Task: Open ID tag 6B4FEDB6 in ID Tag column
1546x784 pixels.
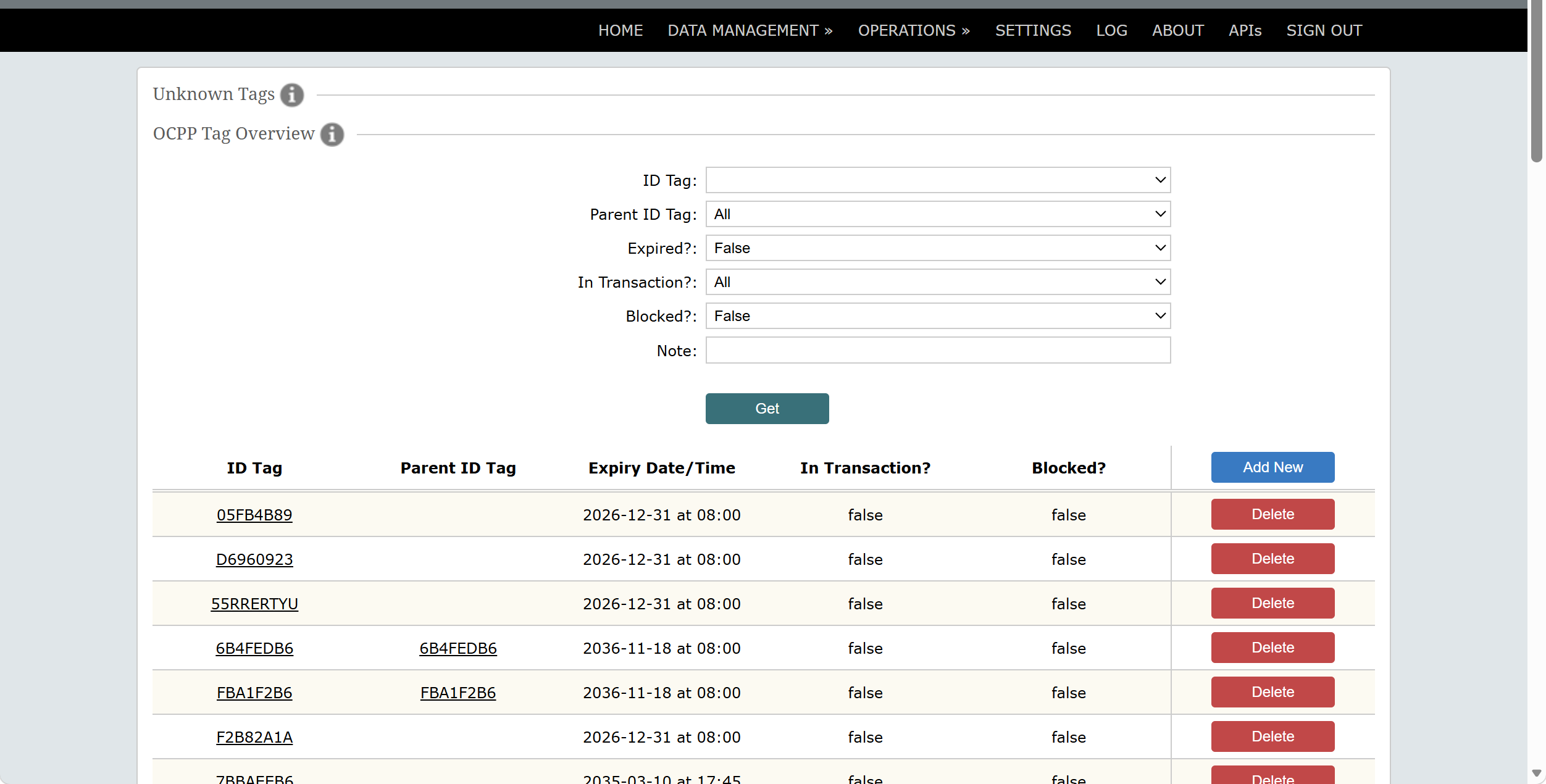Action: pyautogui.click(x=254, y=648)
